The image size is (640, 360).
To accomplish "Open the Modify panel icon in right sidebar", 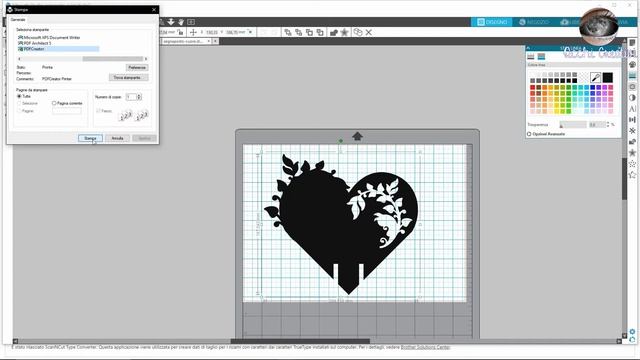I will (632, 142).
